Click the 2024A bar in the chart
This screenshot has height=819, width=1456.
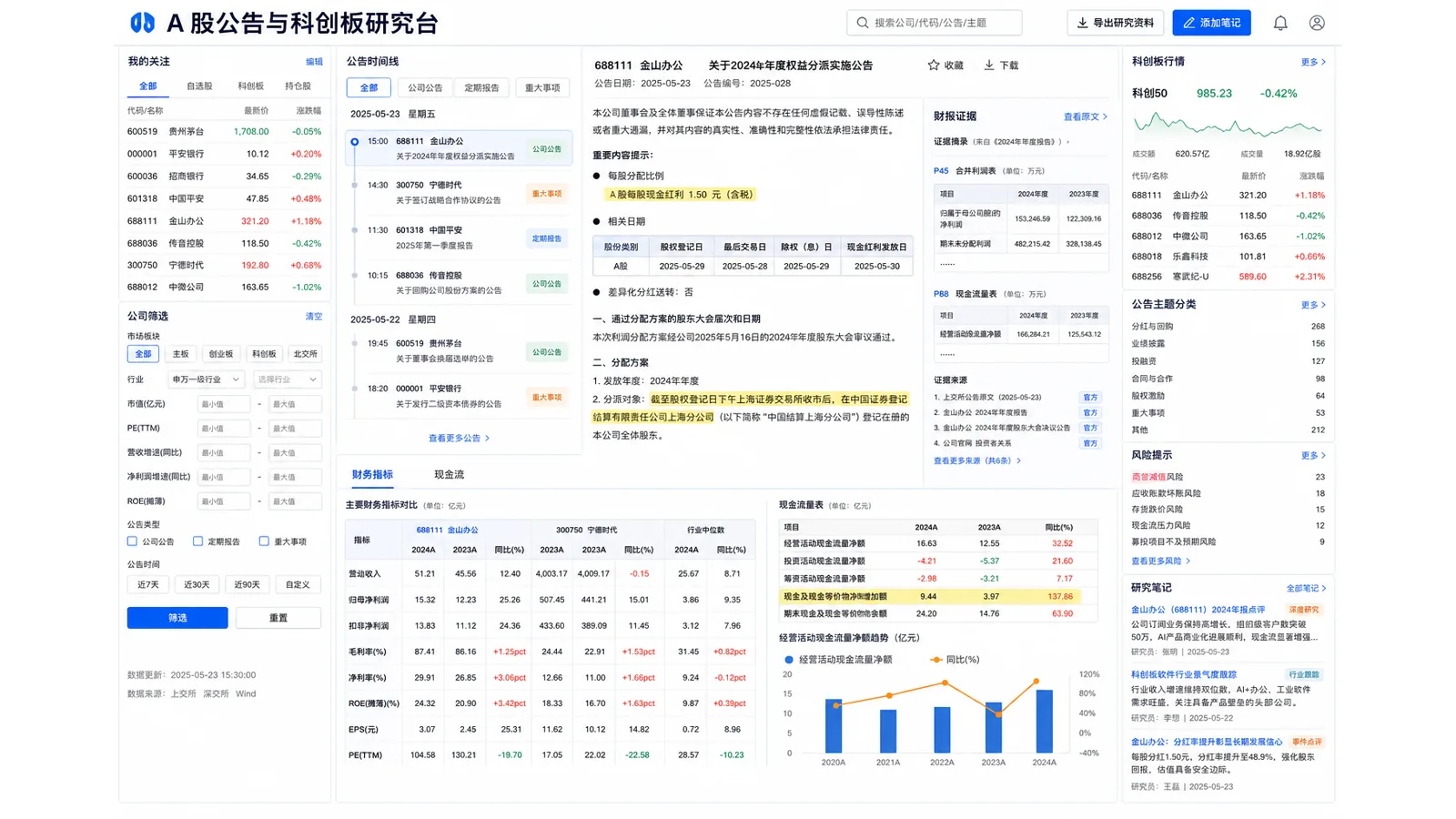tap(1044, 721)
